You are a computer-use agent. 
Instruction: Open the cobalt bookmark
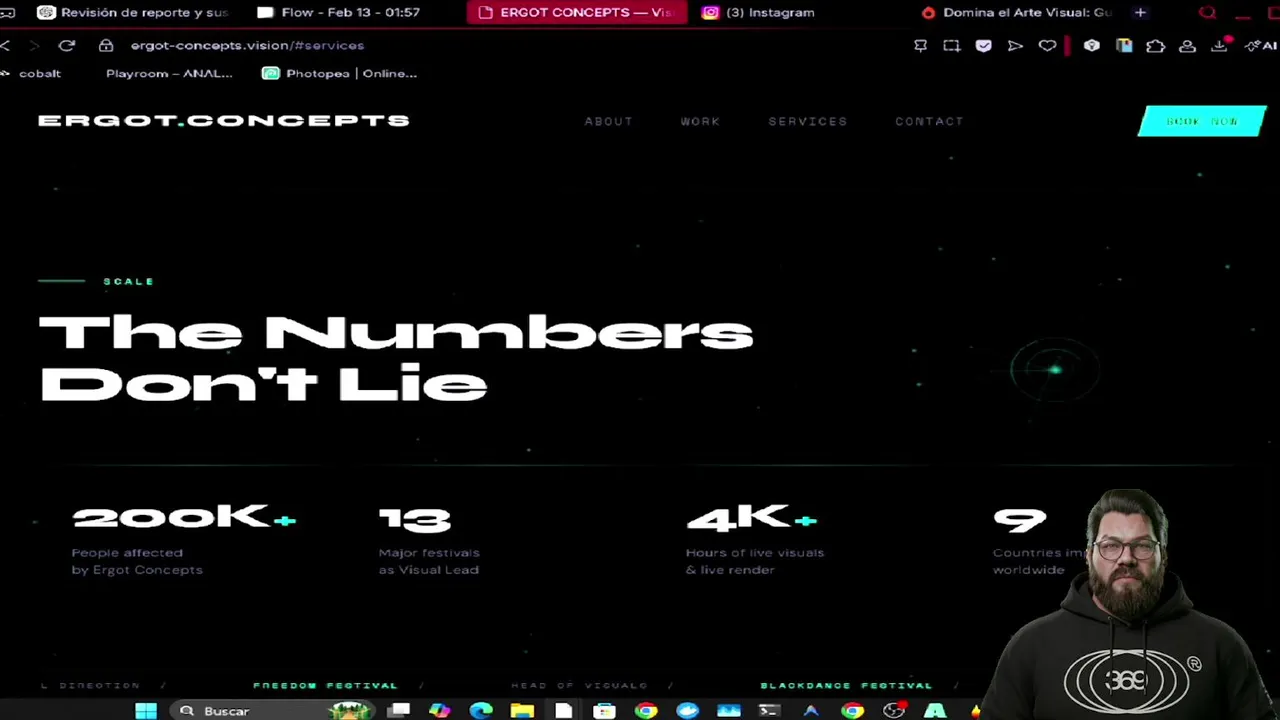32,73
